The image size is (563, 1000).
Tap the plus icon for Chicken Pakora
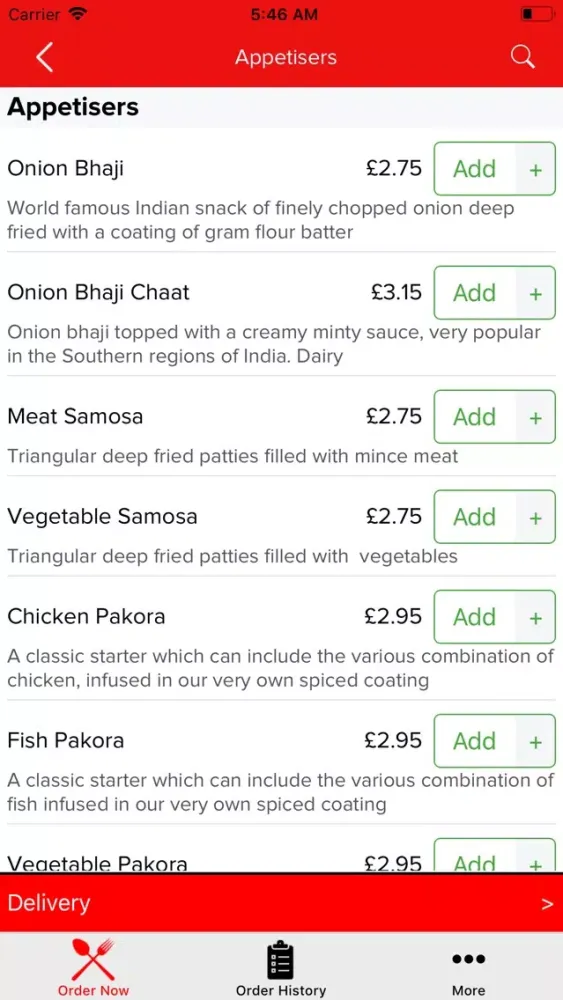coord(536,617)
